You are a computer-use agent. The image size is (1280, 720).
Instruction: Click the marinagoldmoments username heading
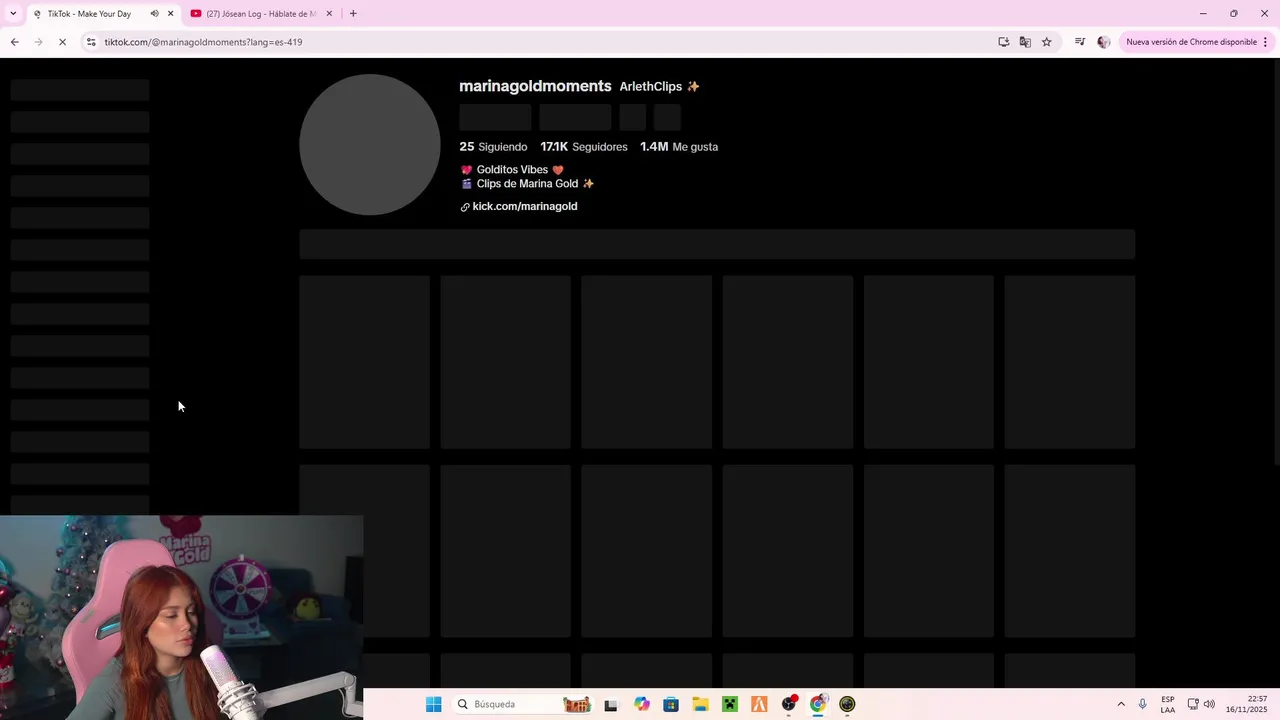coord(535,86)
